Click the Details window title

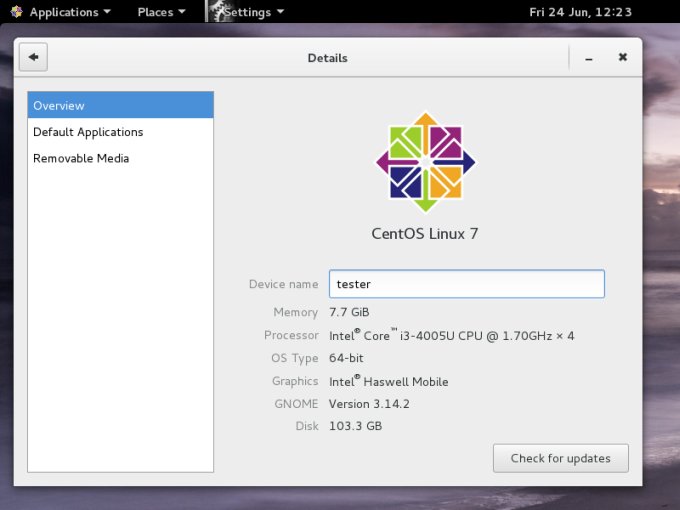click(327, 58)
